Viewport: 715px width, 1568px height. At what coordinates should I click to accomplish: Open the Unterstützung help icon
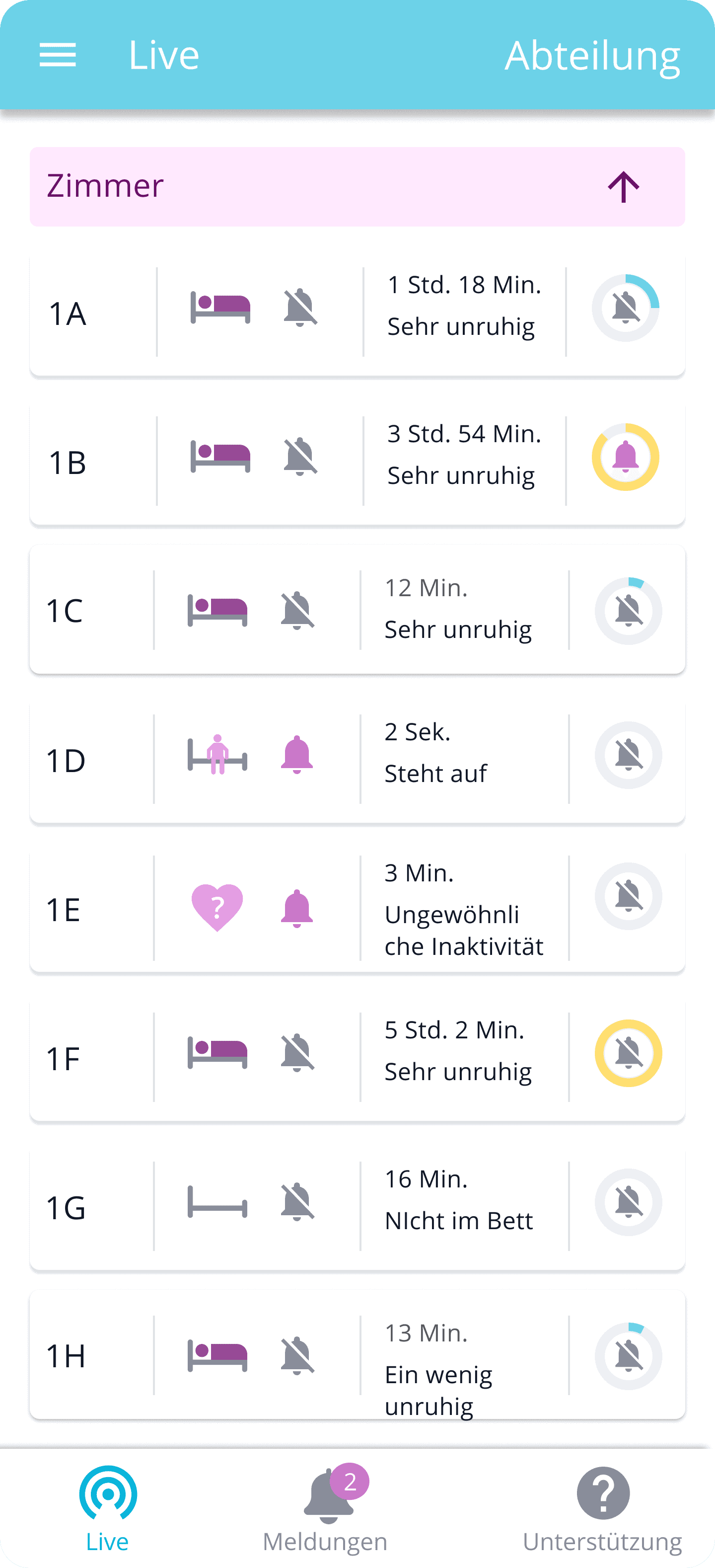tap(602, 1493)
